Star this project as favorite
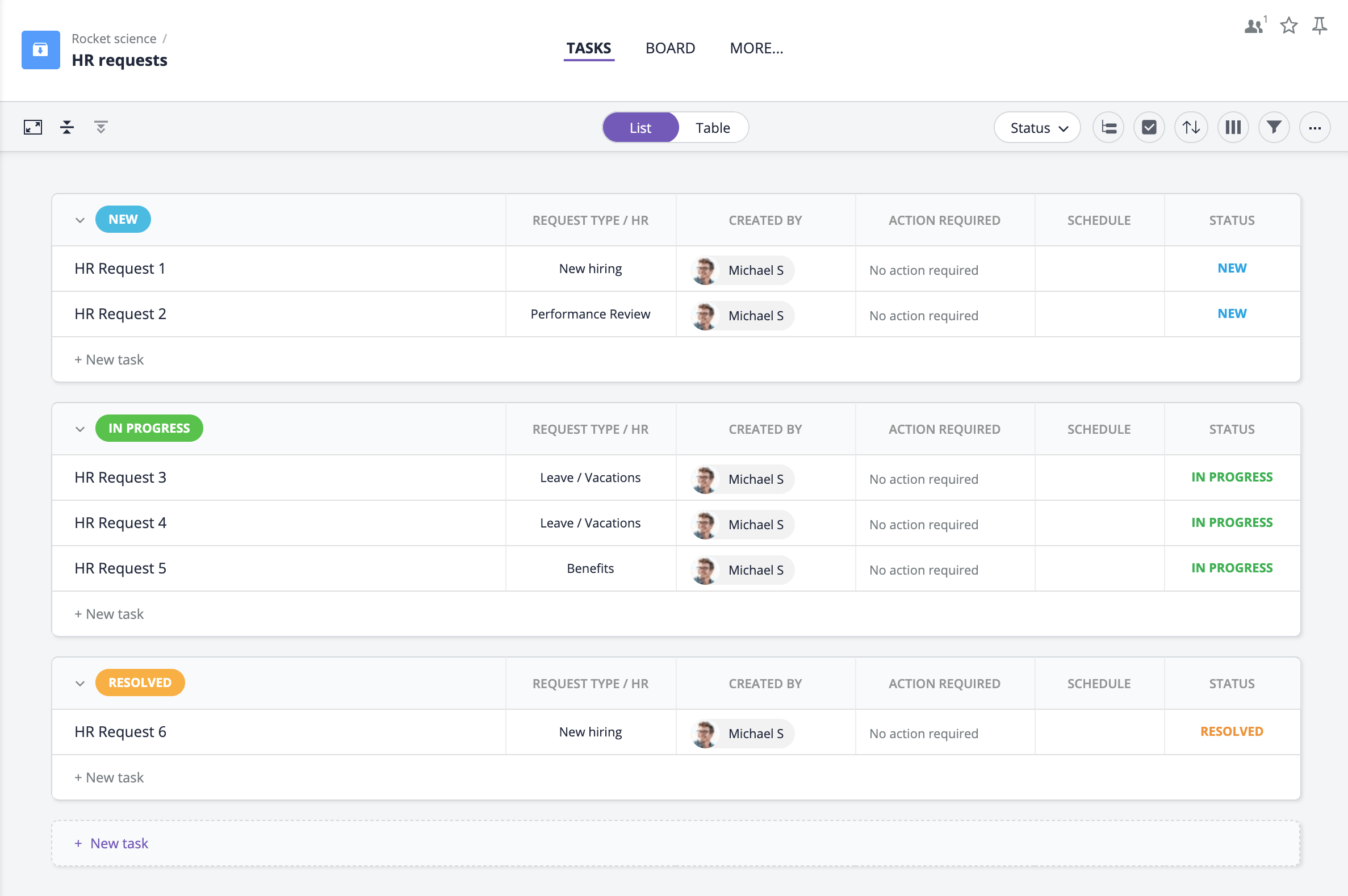 [1288, 26]
